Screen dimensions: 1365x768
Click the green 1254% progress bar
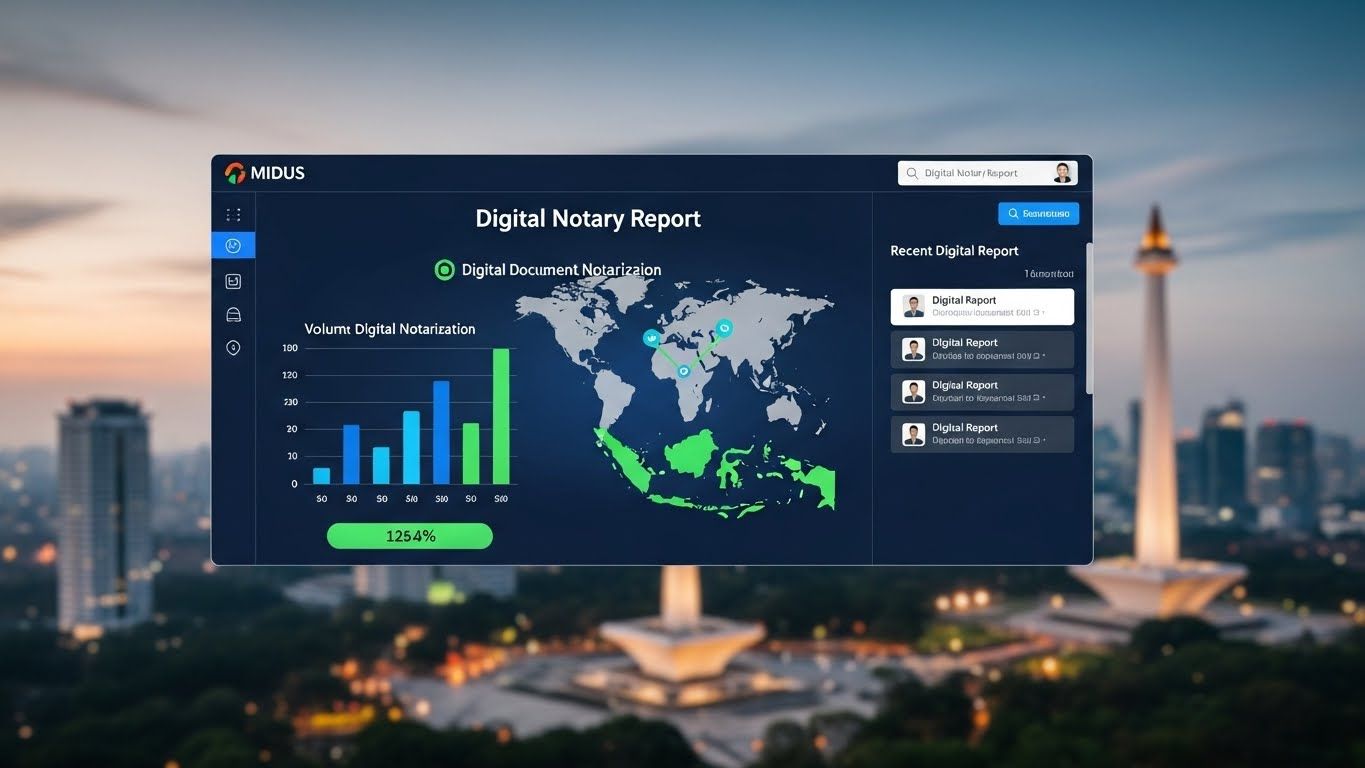(410, 536)
